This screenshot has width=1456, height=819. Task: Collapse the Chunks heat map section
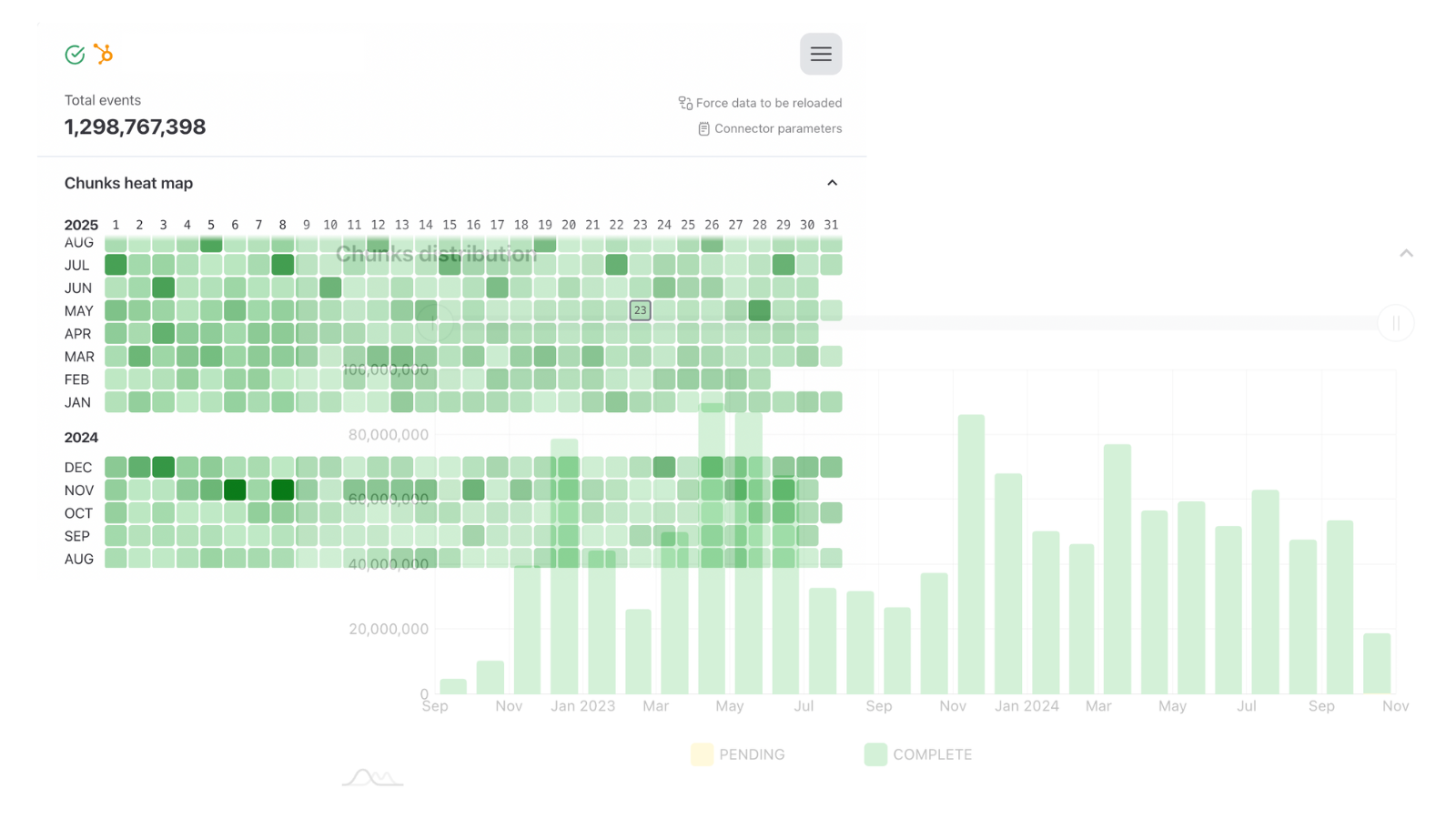(832, 182)
